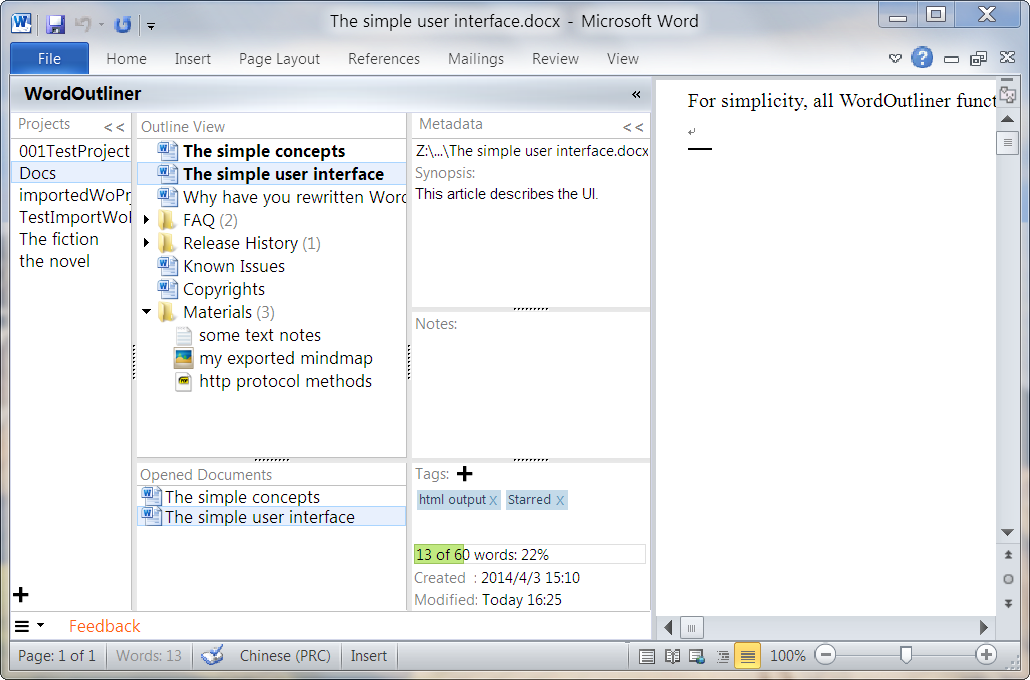This screenshot has height=680, width=1030.
Task: Select 'The simple concepts' in Opened Documents
Action: pos(272,497)
